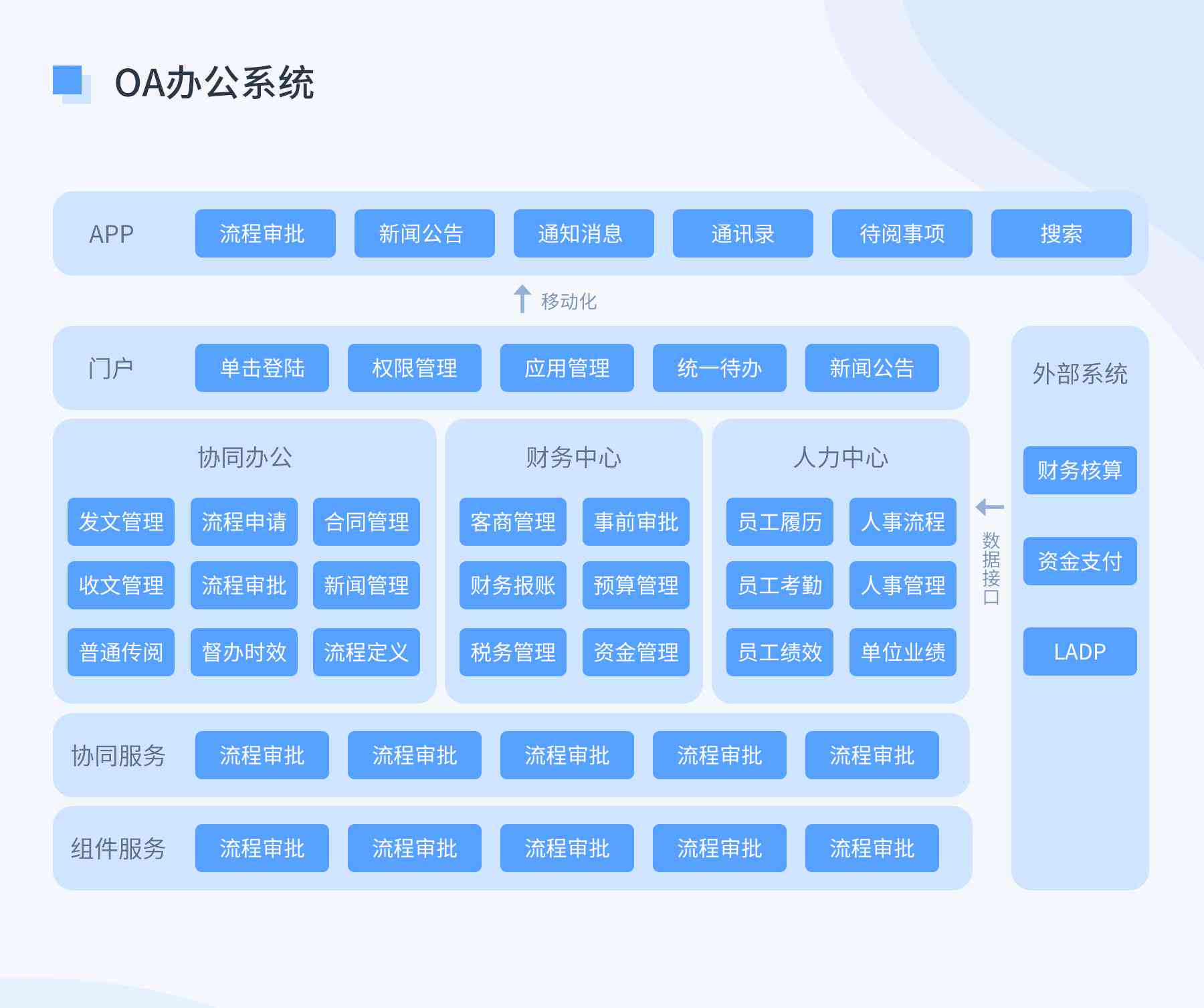Open the 财务报账 block
The width and height of the screenshot is (1204, 1008).
(513, 585)
